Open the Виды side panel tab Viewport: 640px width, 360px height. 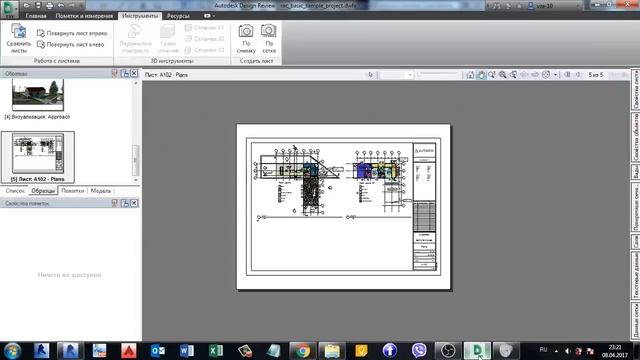pyautogui.click(x=636, y=172)
